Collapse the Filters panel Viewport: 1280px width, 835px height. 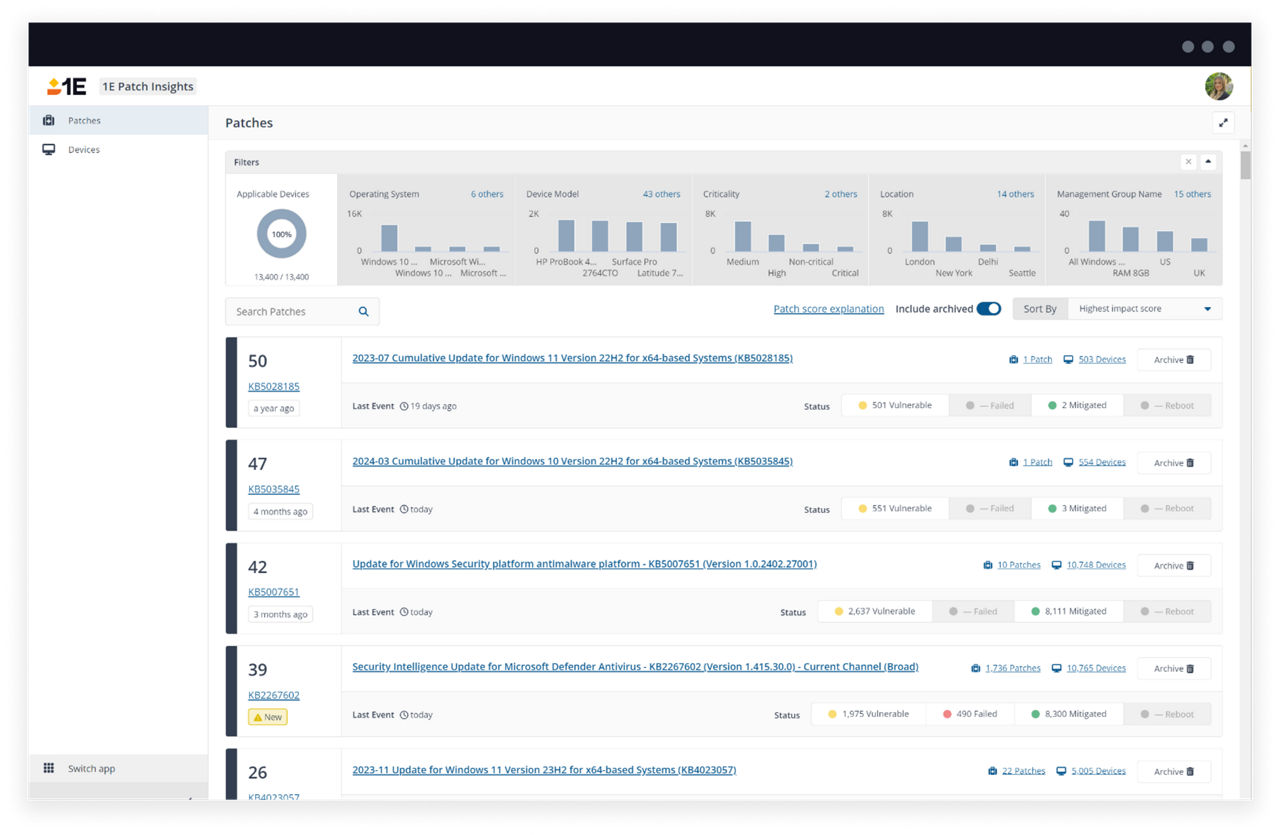pos(1207,162)
